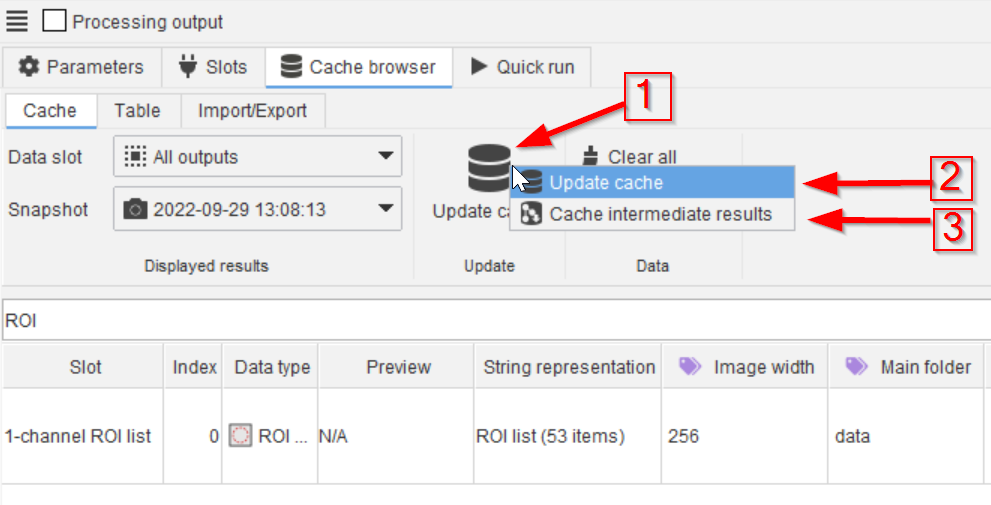
Task: Click the database icon on Cache browser tab
Action: tap(291, 66)
